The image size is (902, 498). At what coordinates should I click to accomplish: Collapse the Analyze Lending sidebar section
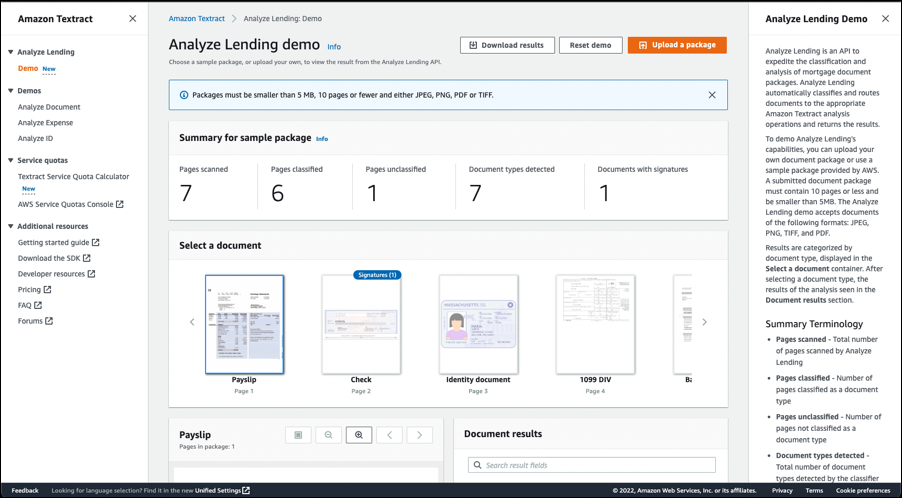coord(11,52)
